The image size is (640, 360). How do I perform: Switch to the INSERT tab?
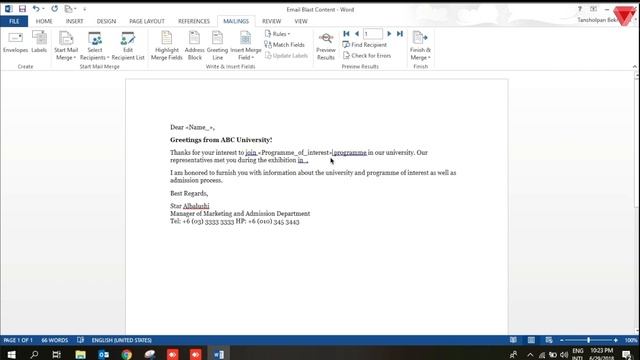(x=74, y=21)
